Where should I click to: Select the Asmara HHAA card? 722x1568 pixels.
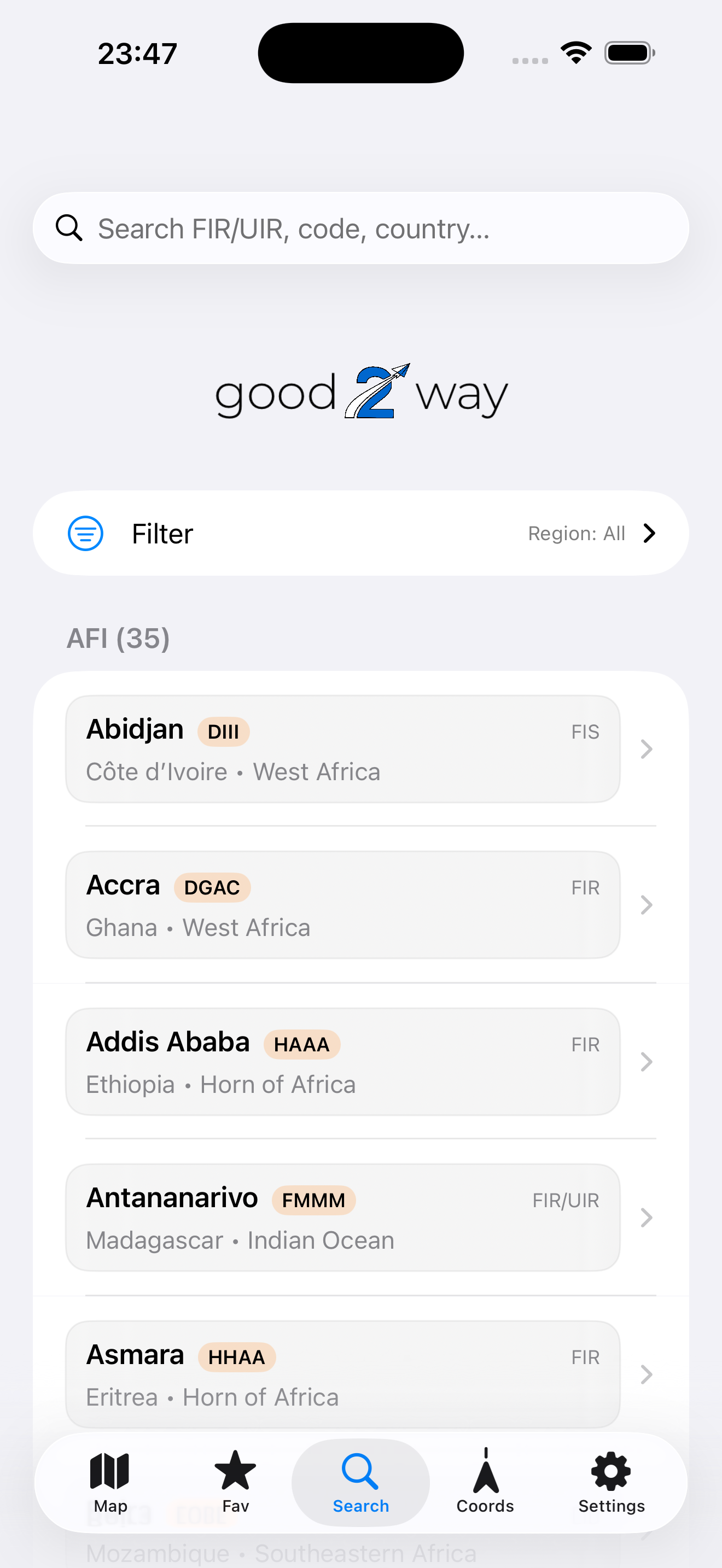(343, 1374)
